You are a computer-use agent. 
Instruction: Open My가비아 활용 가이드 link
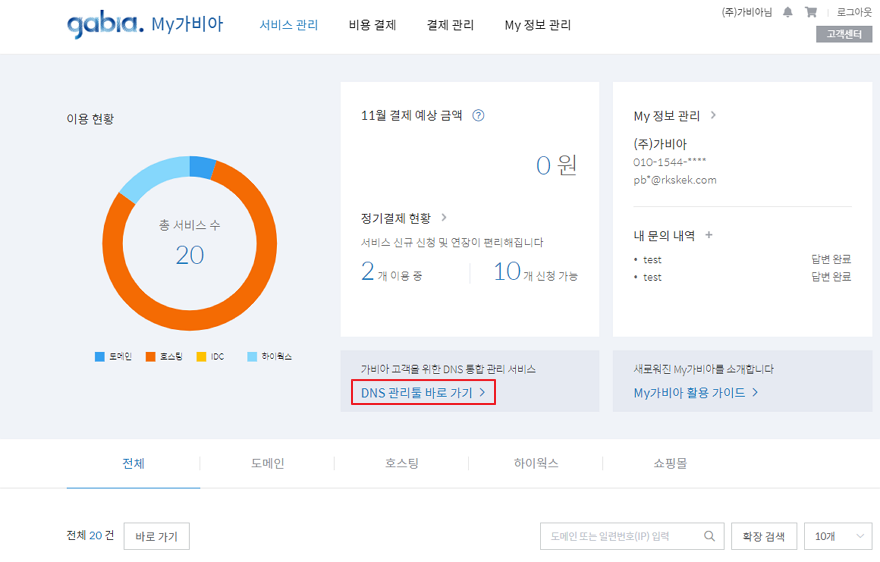pos(696,392)
